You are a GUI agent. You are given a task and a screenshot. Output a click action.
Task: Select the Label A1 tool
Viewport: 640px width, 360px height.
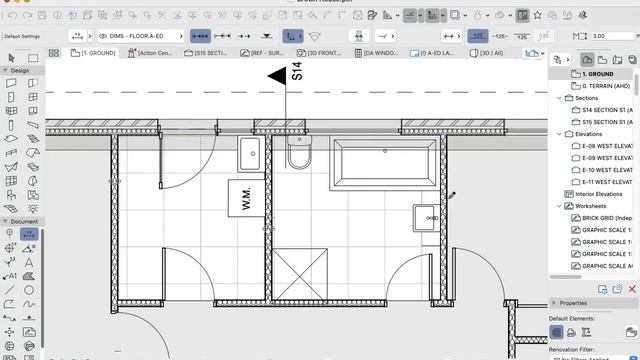pos(10,276)
